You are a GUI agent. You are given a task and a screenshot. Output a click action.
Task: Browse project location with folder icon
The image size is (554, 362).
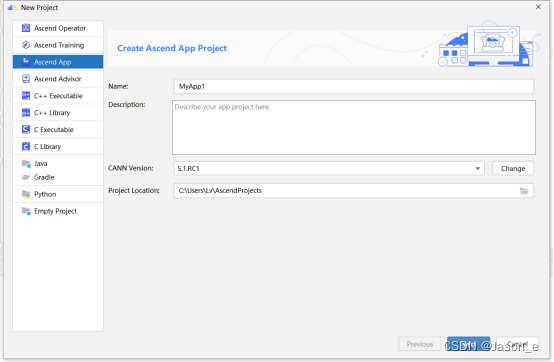coord(524,191)
